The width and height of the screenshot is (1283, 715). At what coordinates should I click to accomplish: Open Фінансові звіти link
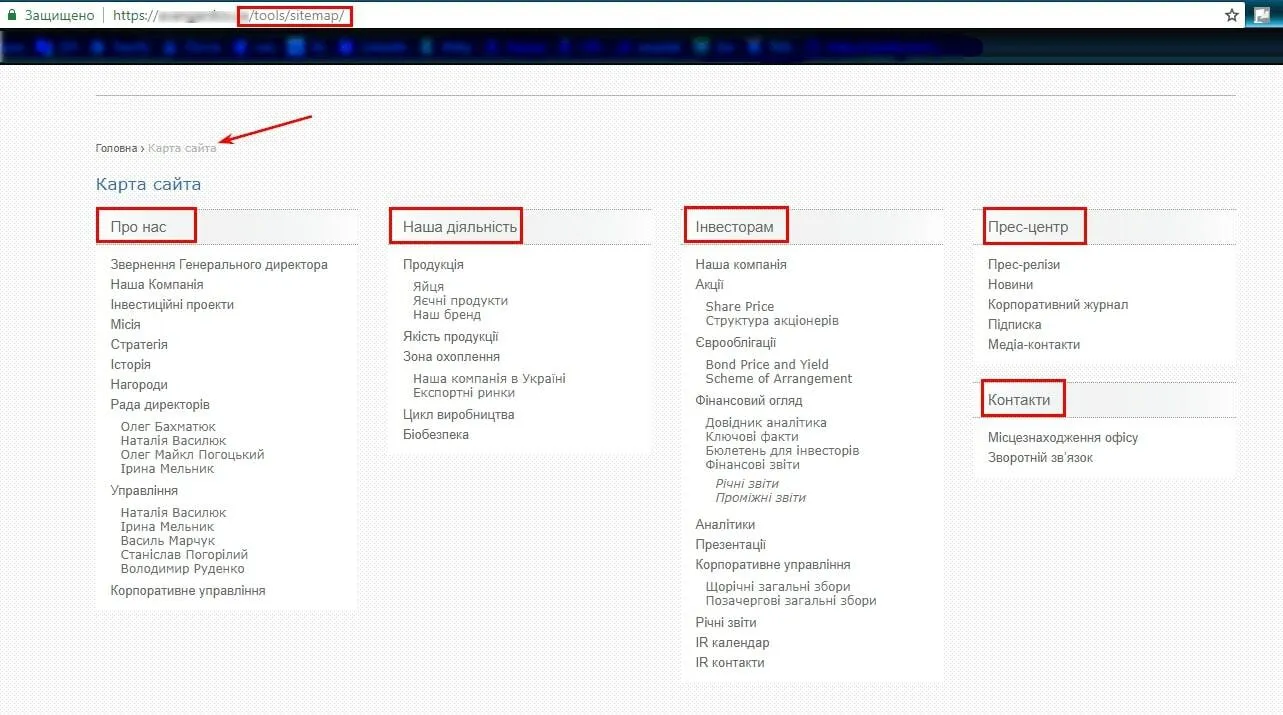tap(753, 465)
